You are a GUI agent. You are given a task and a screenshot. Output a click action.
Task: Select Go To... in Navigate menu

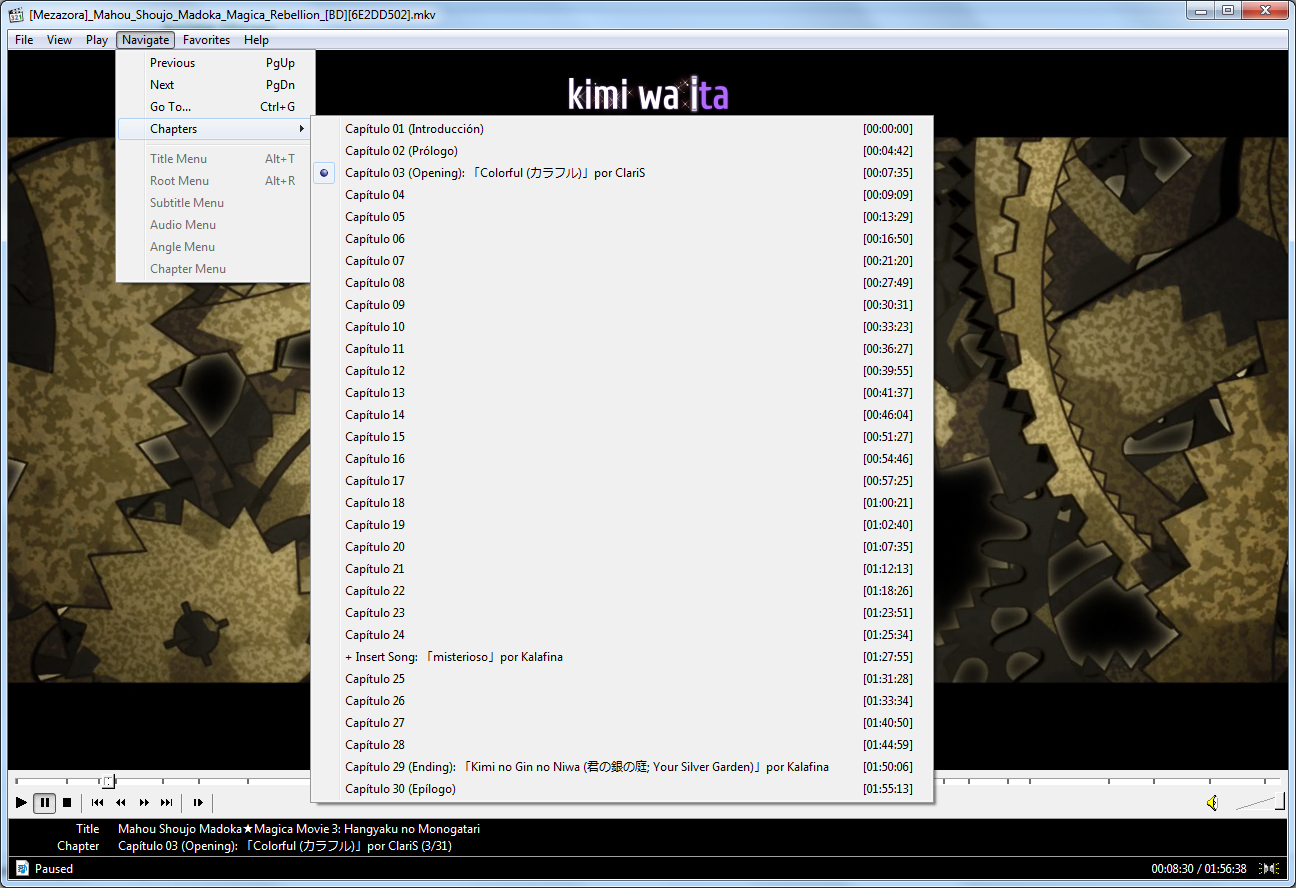tap(170, 107)
